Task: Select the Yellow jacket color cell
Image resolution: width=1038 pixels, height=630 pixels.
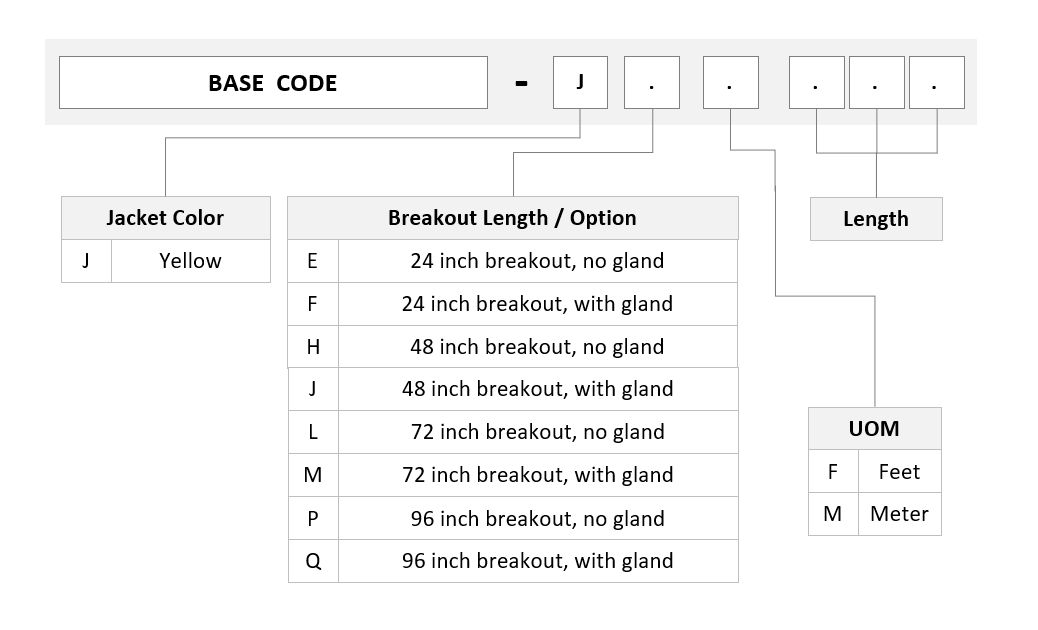Action: tap(191, 261)
